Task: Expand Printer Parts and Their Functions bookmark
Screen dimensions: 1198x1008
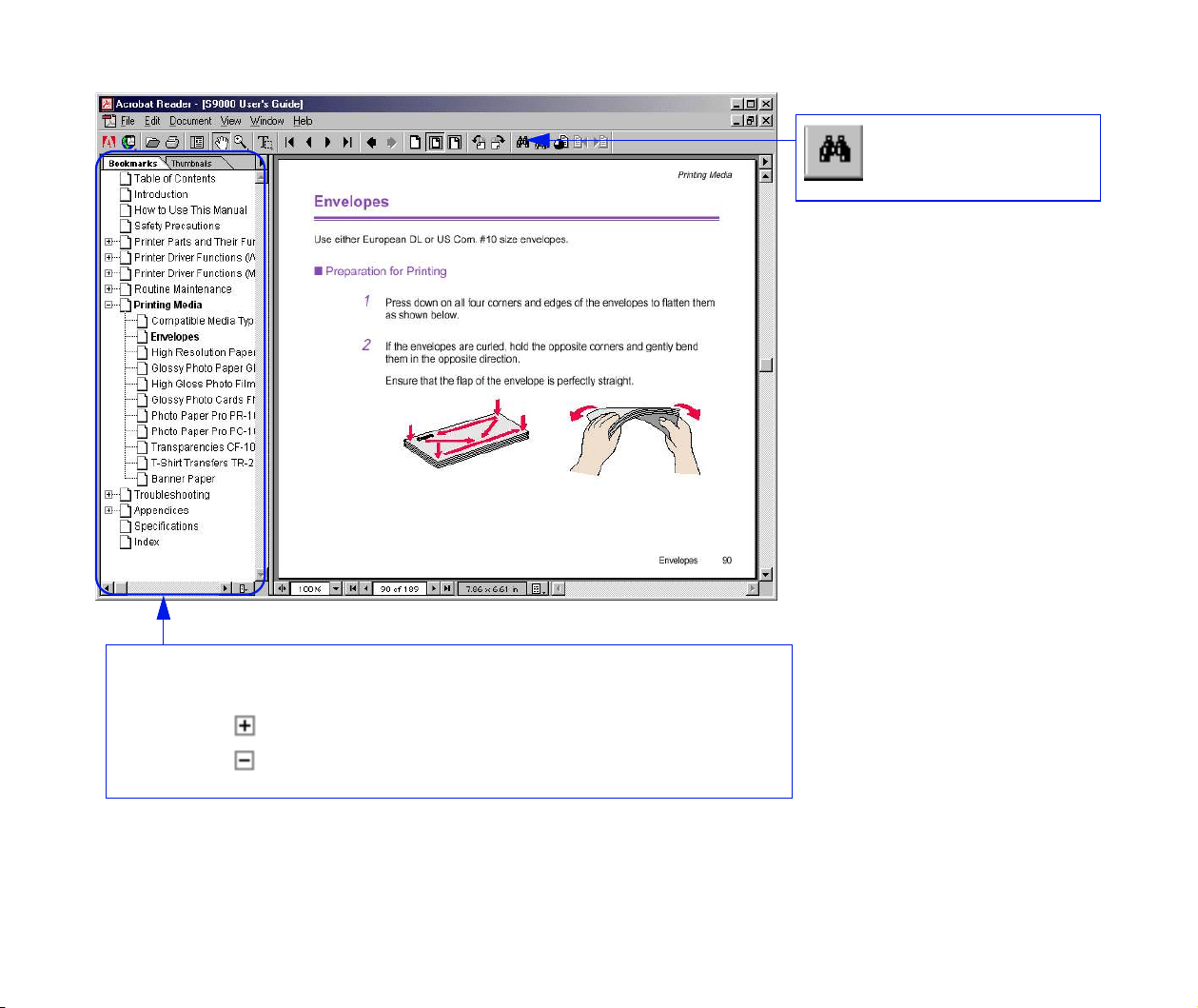Action: point(108,242)
